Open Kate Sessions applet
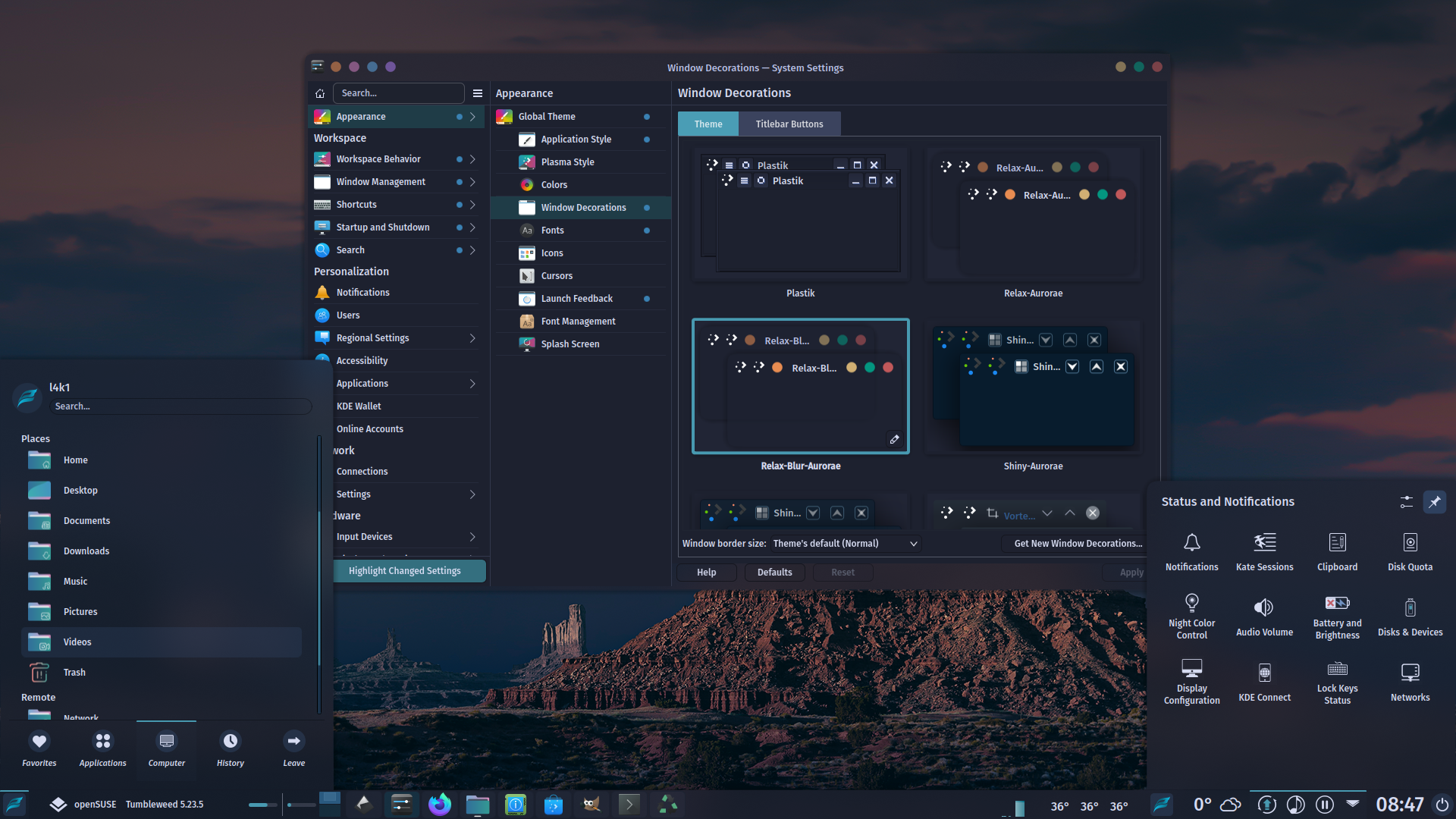Screen dimensions: 1456x819 point(1264,551)
